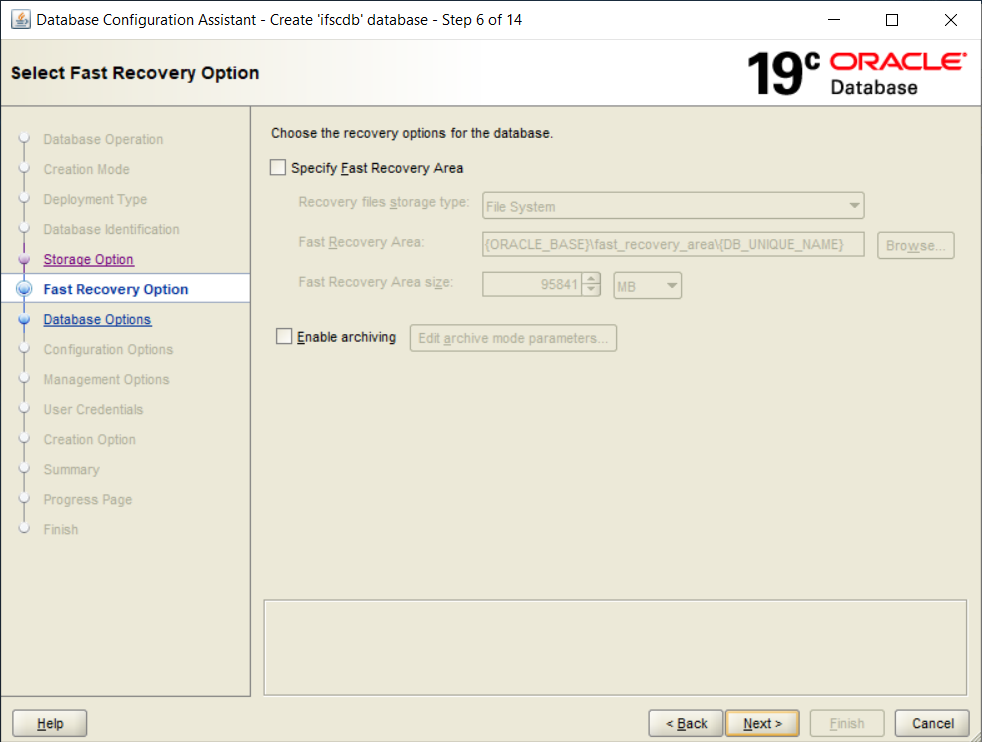The image size is (982, 742).
Task: Increase Fast Recovery Area size spinner
Action: coord(592,279)
